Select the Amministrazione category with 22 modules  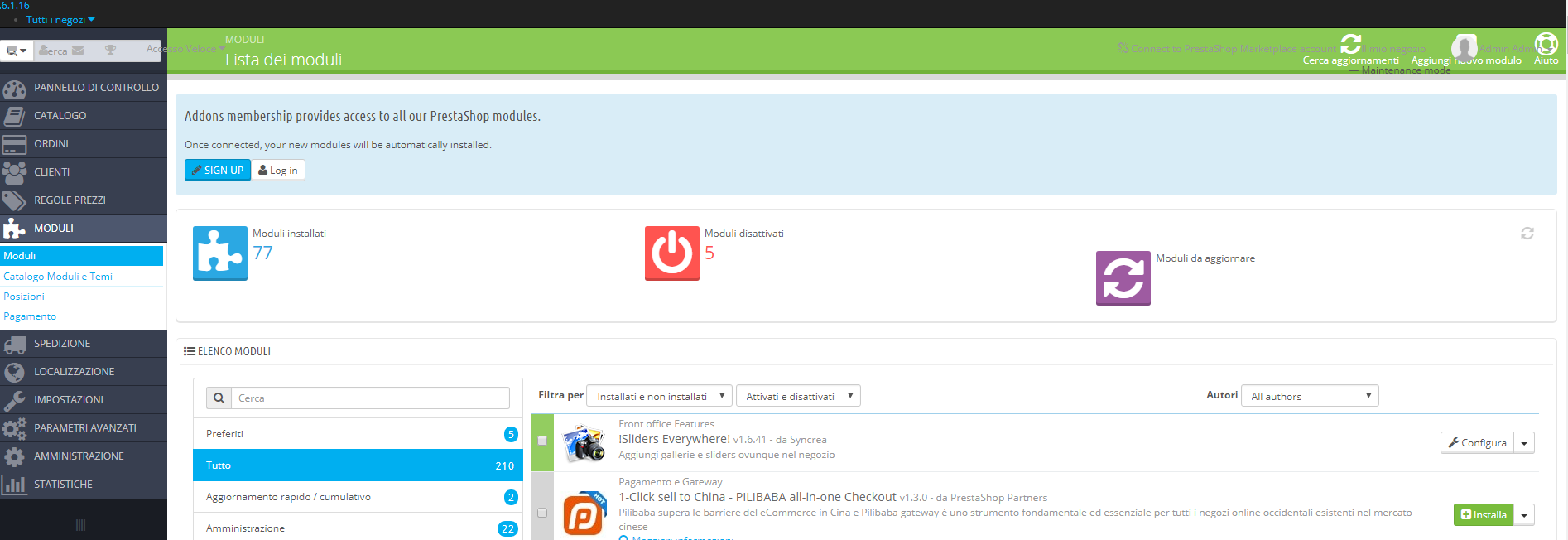point(358,528)
